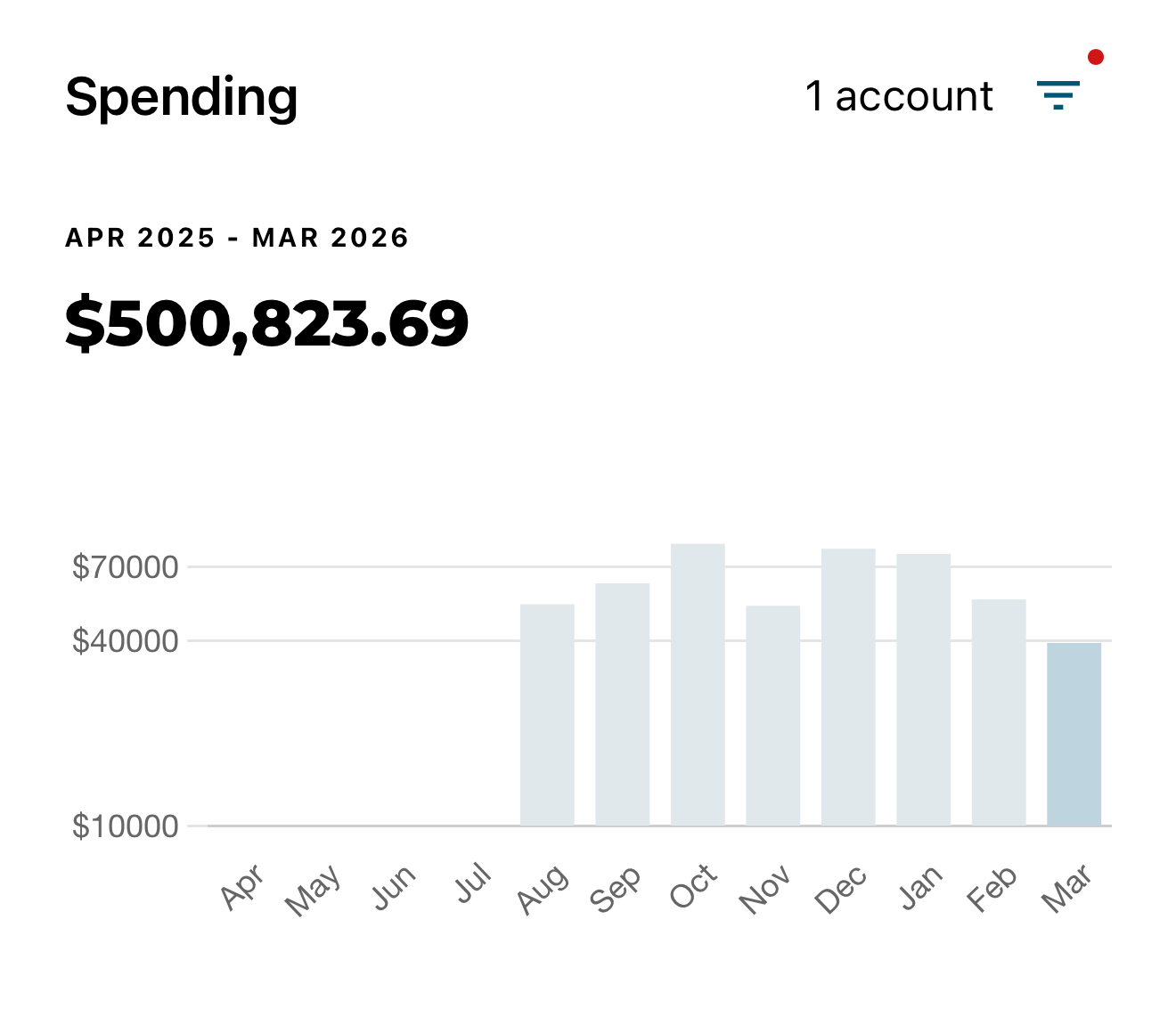Click the Apr month axis label

click(243, 887)
